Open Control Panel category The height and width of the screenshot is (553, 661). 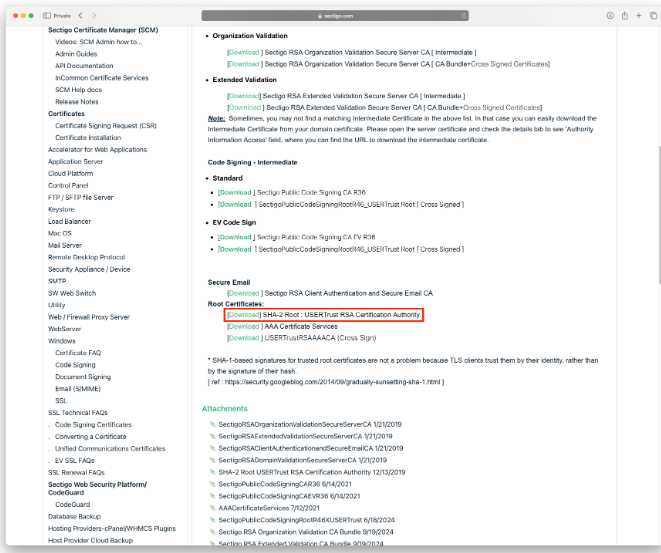pos(68,185)
